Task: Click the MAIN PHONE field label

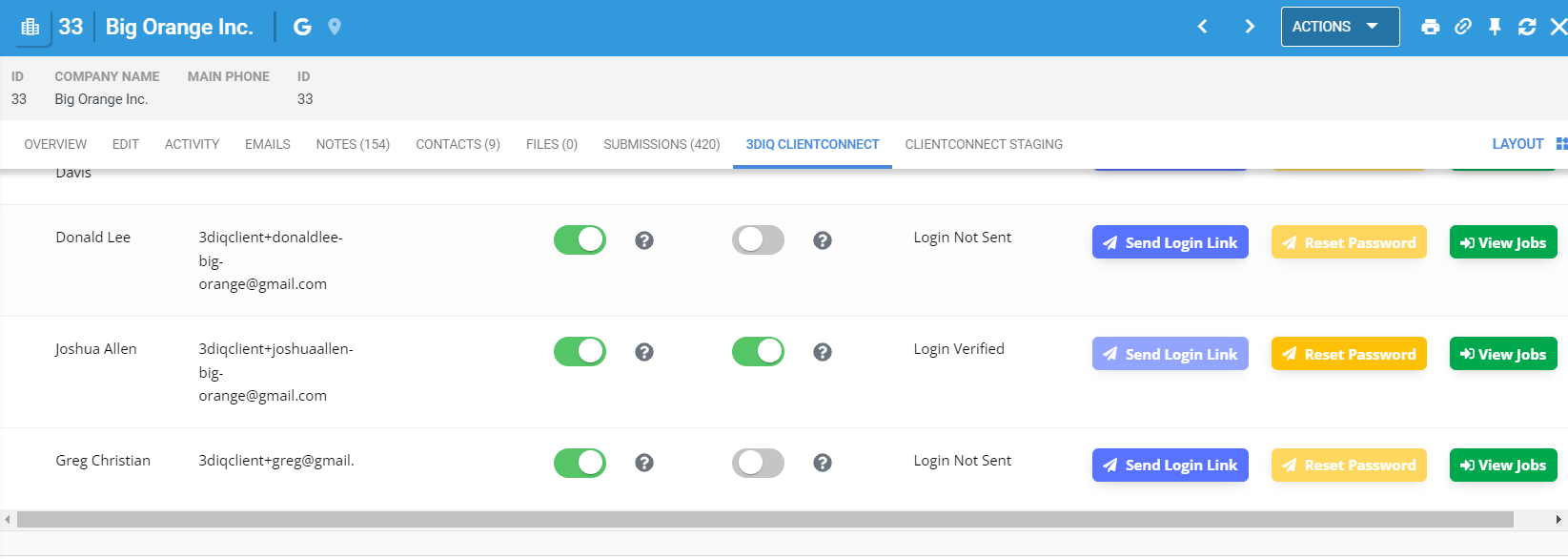Action: (x=229, y=76)
